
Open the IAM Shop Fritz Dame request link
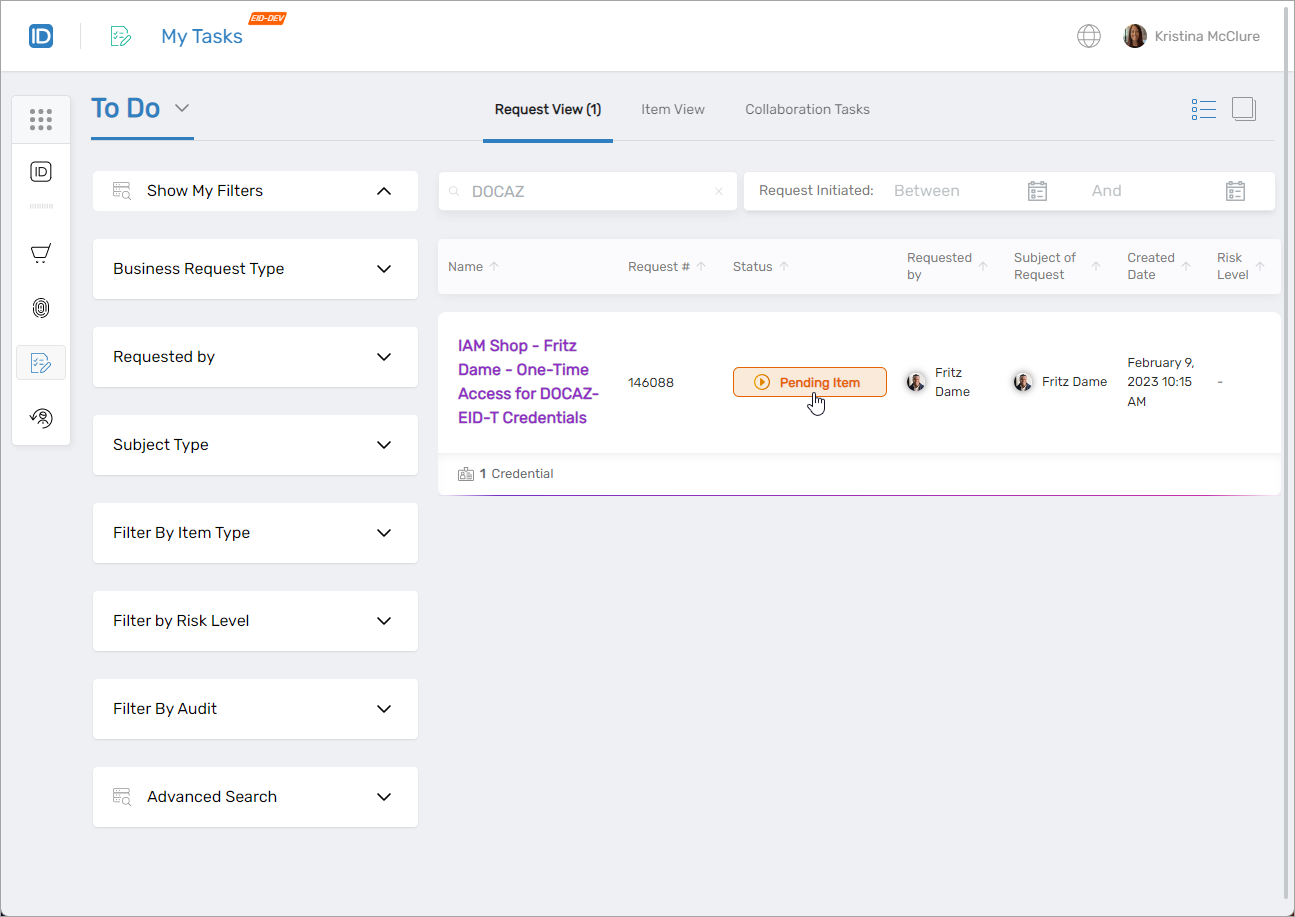[527, 381]
